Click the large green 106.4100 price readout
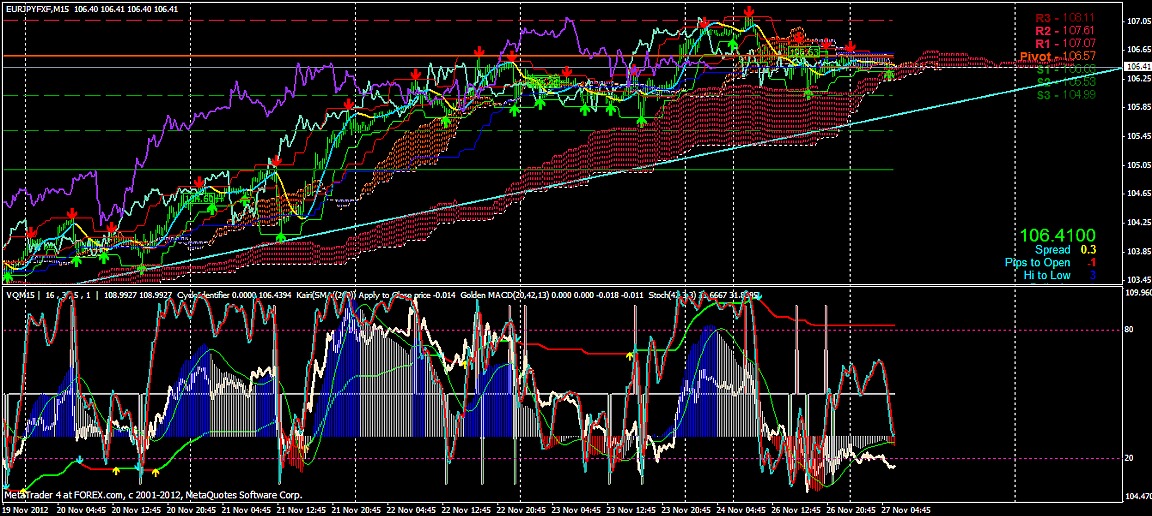 click(x=1058, y=236)
